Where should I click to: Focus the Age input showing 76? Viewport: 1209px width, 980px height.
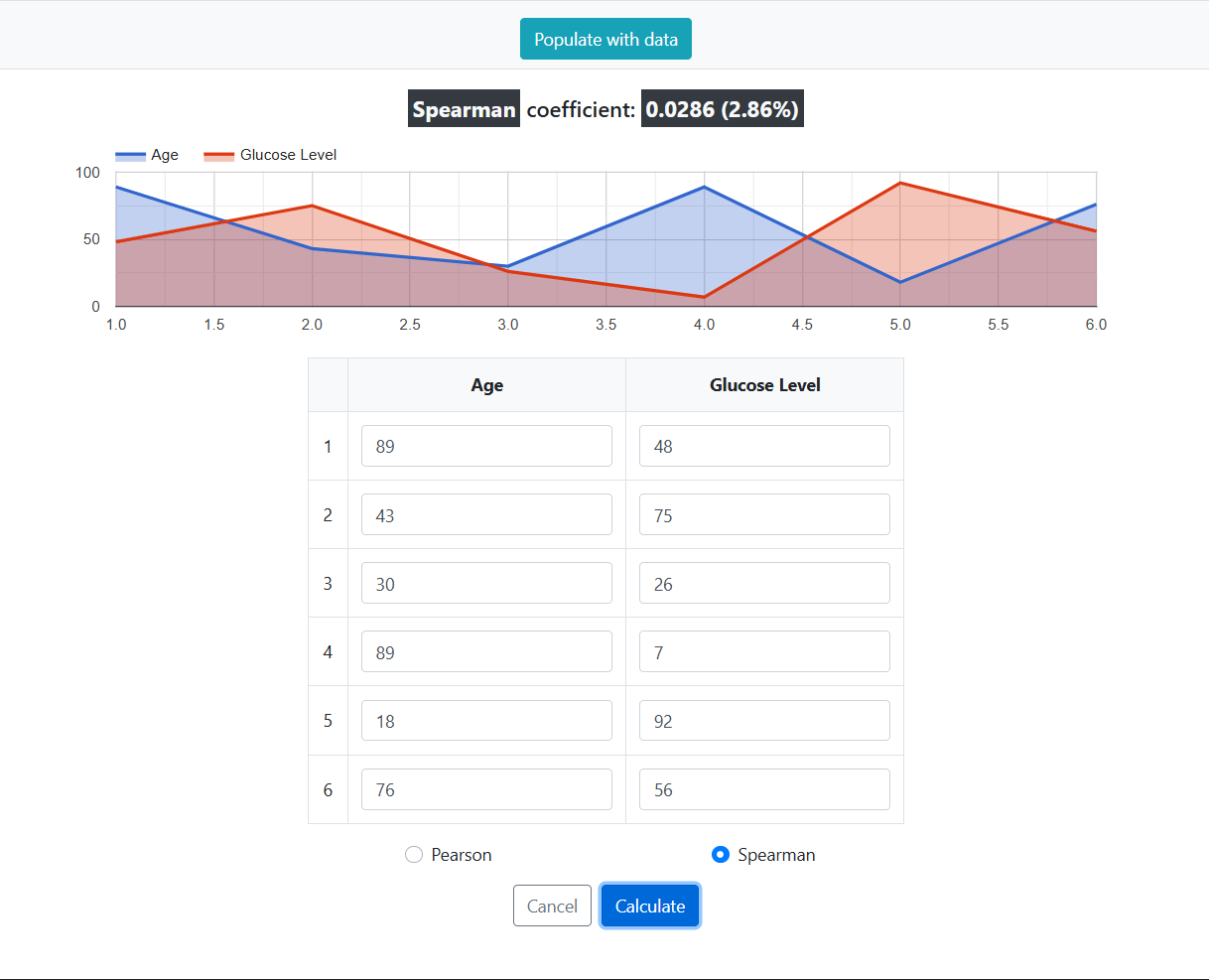tap(486, 789)
